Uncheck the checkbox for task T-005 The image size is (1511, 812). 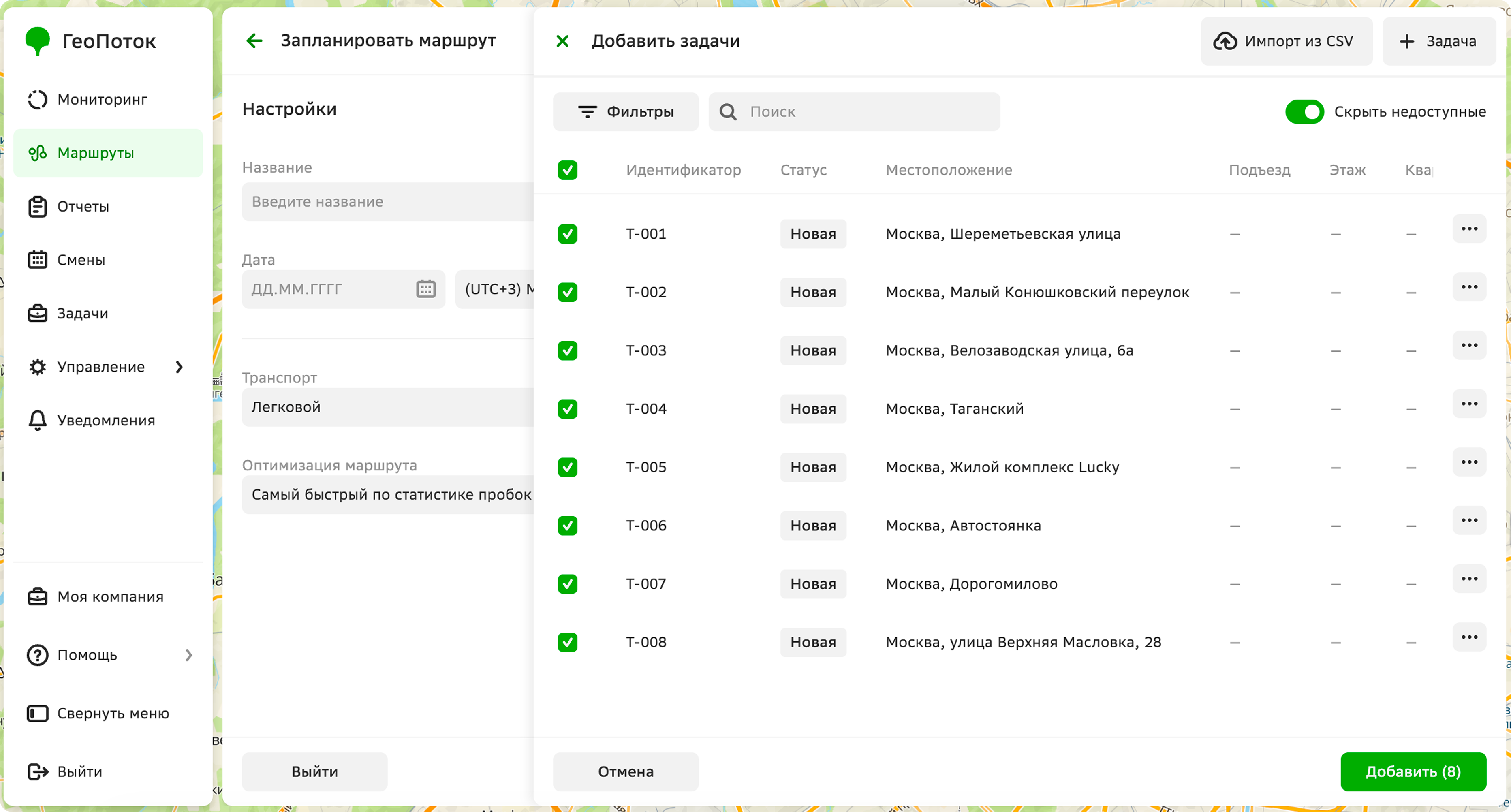coord(567,467)
